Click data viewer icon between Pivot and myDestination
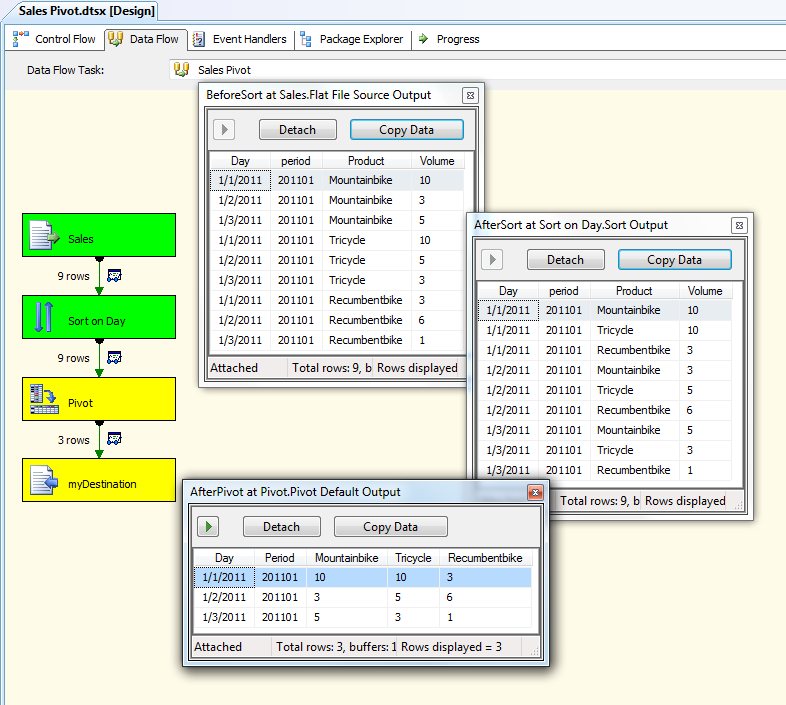The image size is (786, 705). [x=114, y=438]
